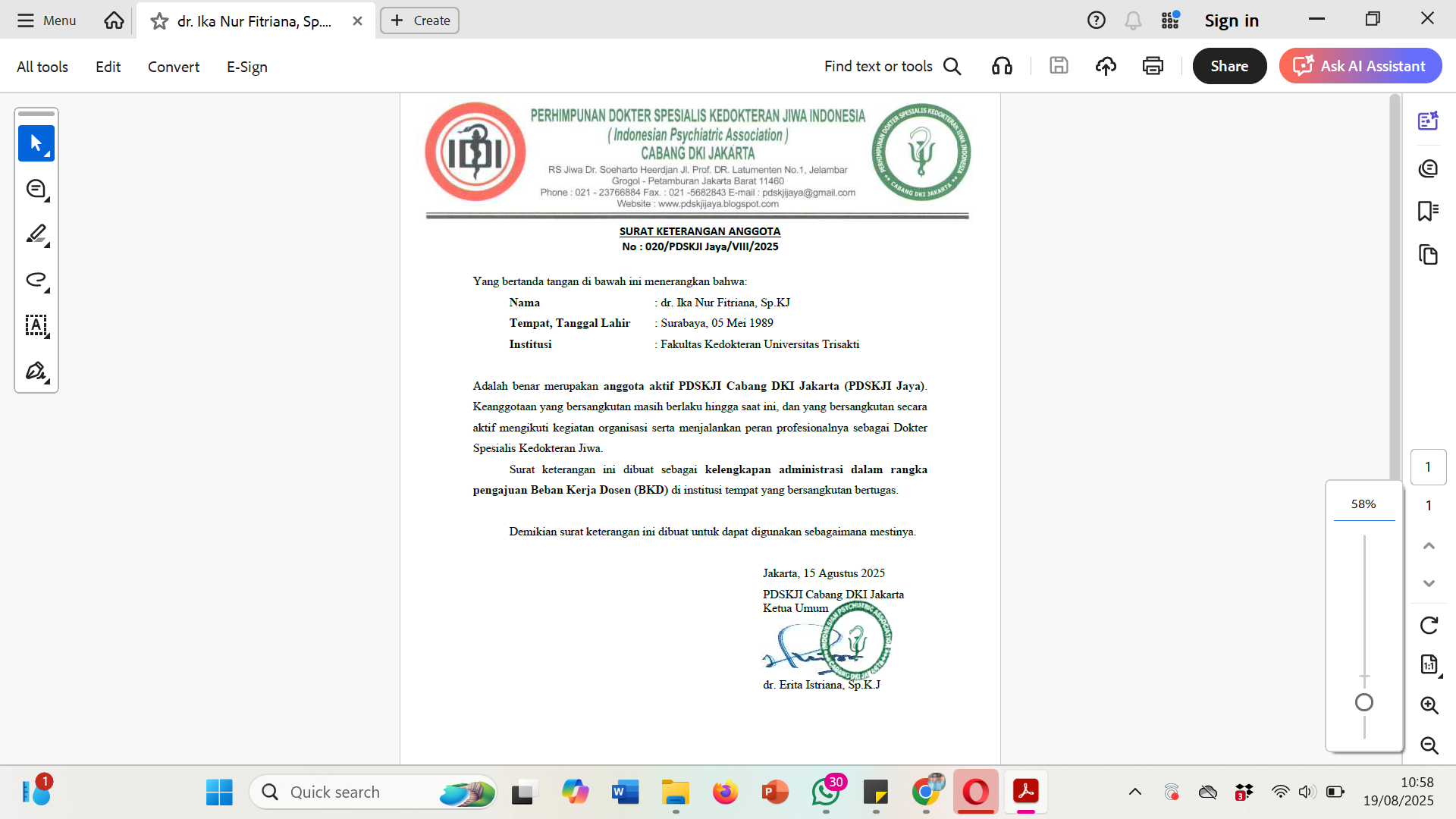The width and height of the screenshot is (1456, 819).
Task: Click the Ask AI Assistant button
Action: click(1360, 66)
